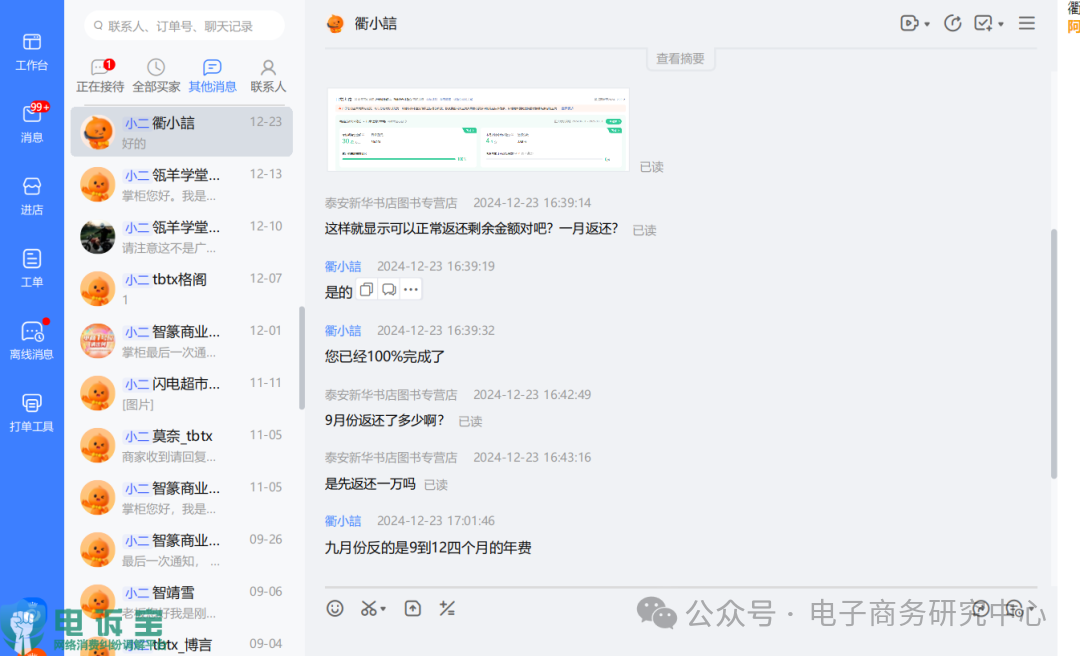
Task: Open the 打单工具 sidebar item
Action: tap(31, 410)
